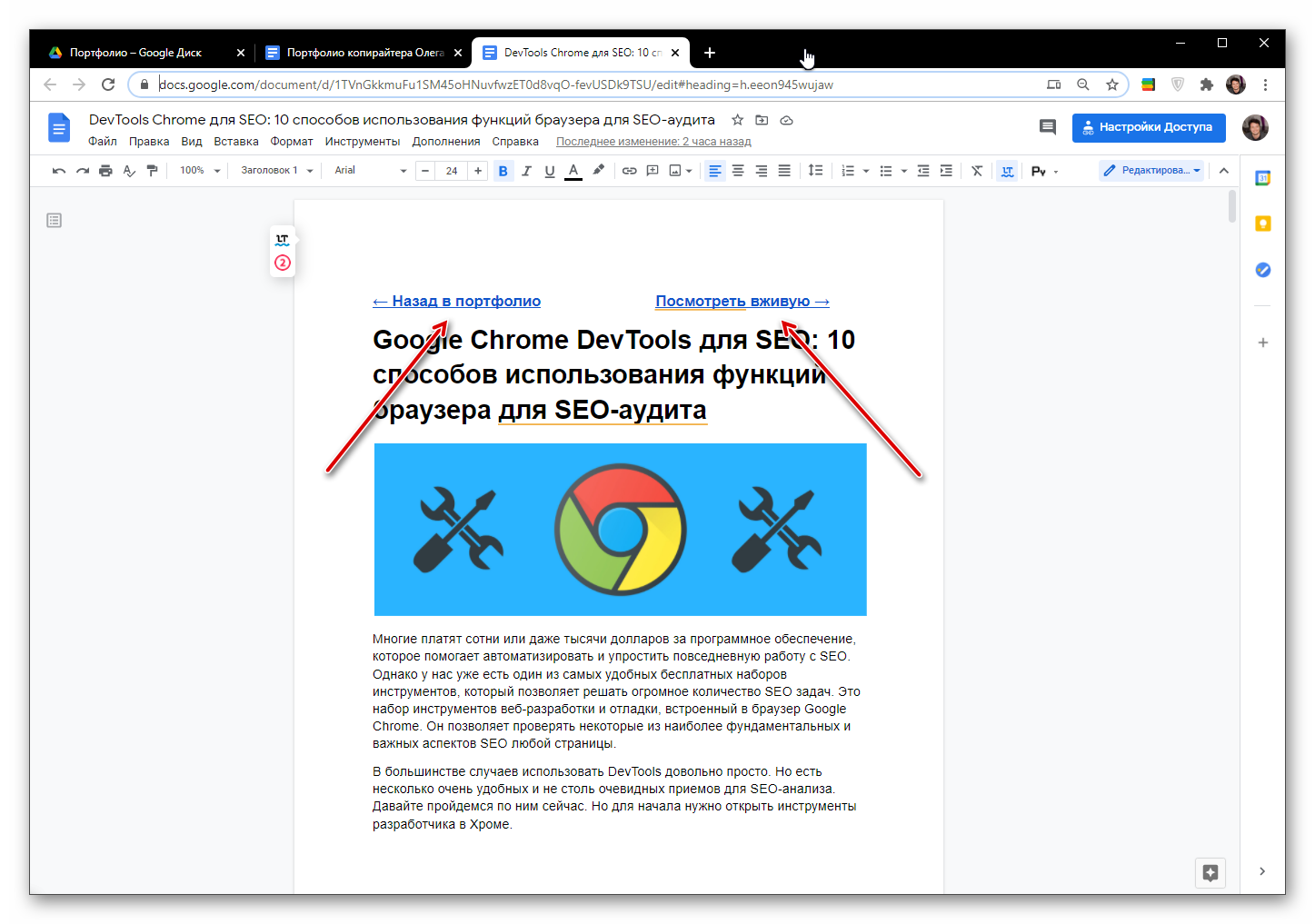Screen dimensions: 1315x924
Task: Toggle underline formatting
Action: 549,171
